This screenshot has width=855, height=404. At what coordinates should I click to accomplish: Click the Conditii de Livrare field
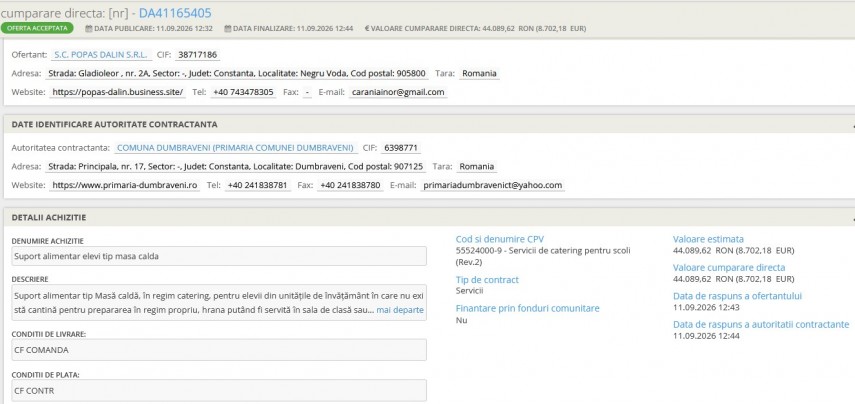[219, 350]
